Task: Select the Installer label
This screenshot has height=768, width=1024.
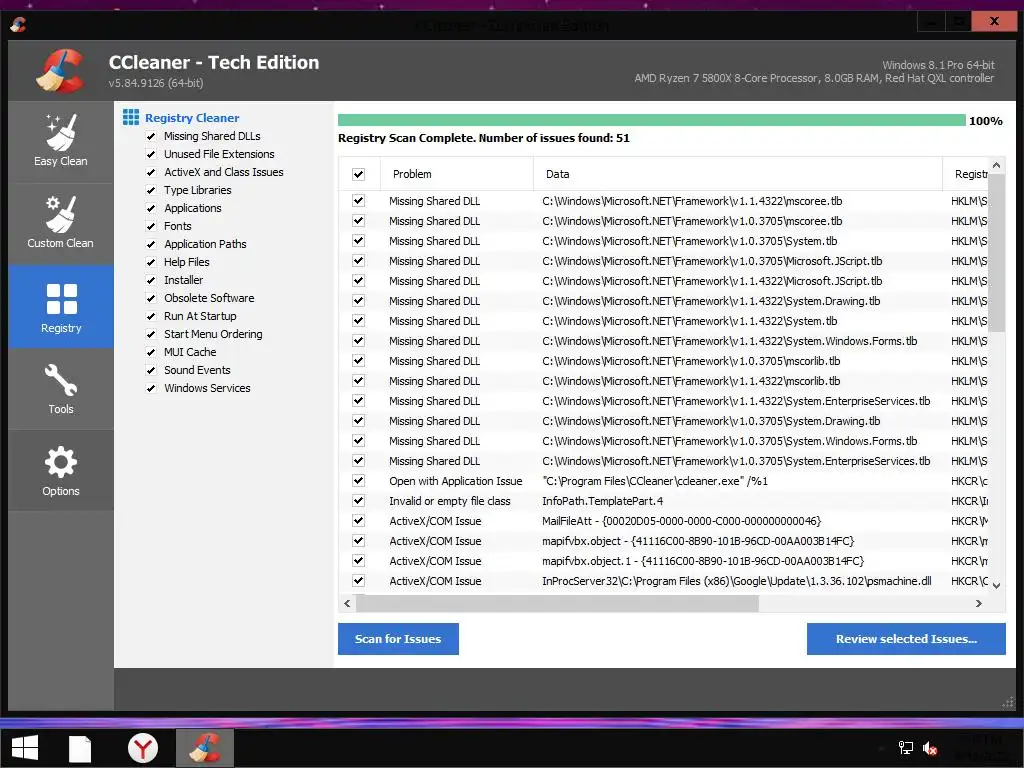Action: 184,280
